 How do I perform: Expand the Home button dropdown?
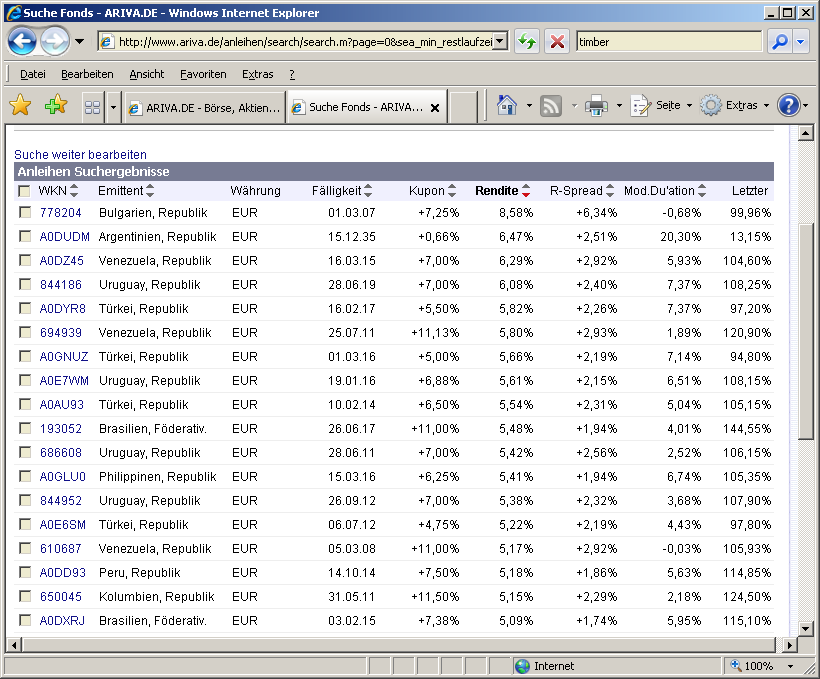[x=529, y=106]
